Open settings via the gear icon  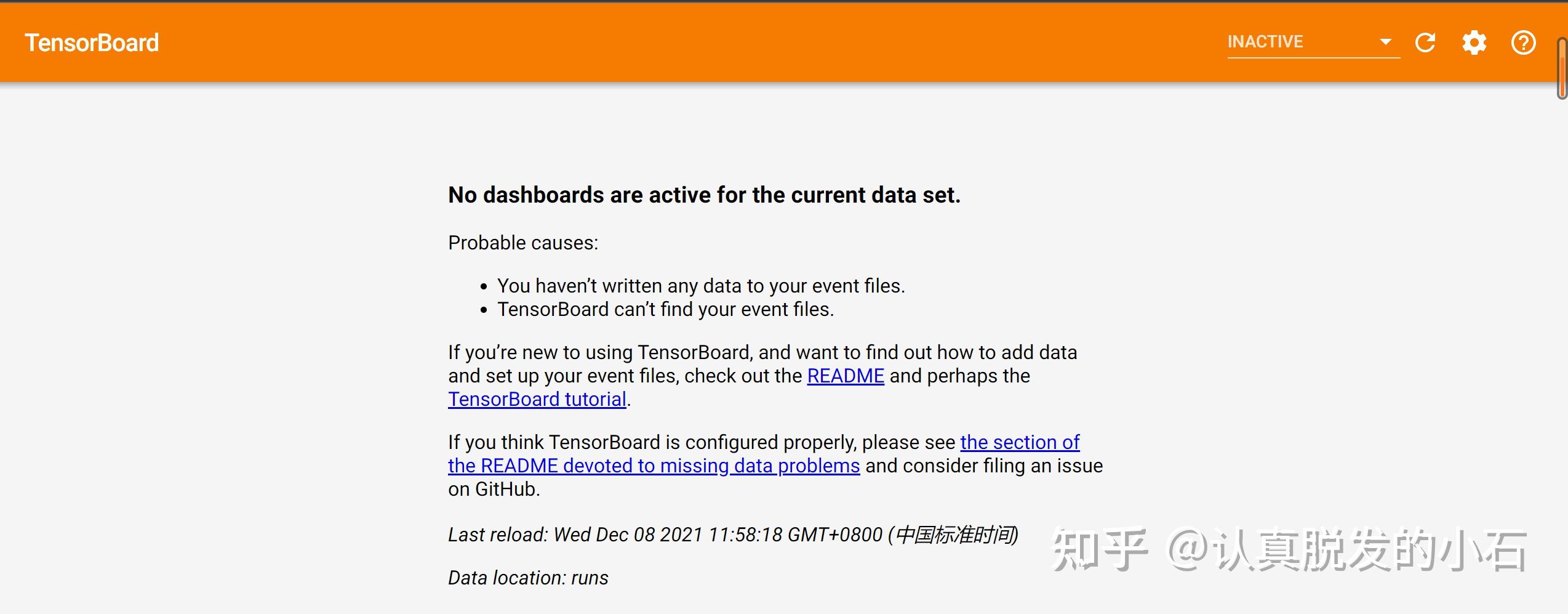point(1474,42)
